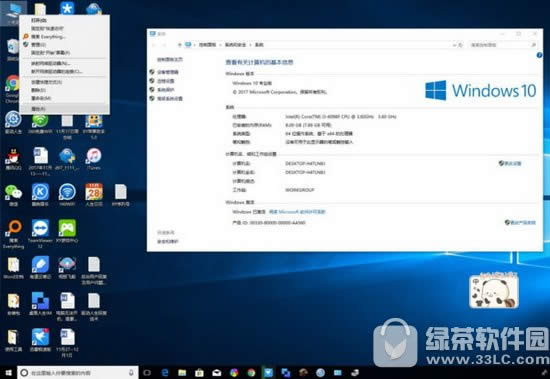Image resolution: width=550 pixels, height=379 pixels.
Task: Open 远程设置 link in System sidebar
Action: [x=165, y=81]
